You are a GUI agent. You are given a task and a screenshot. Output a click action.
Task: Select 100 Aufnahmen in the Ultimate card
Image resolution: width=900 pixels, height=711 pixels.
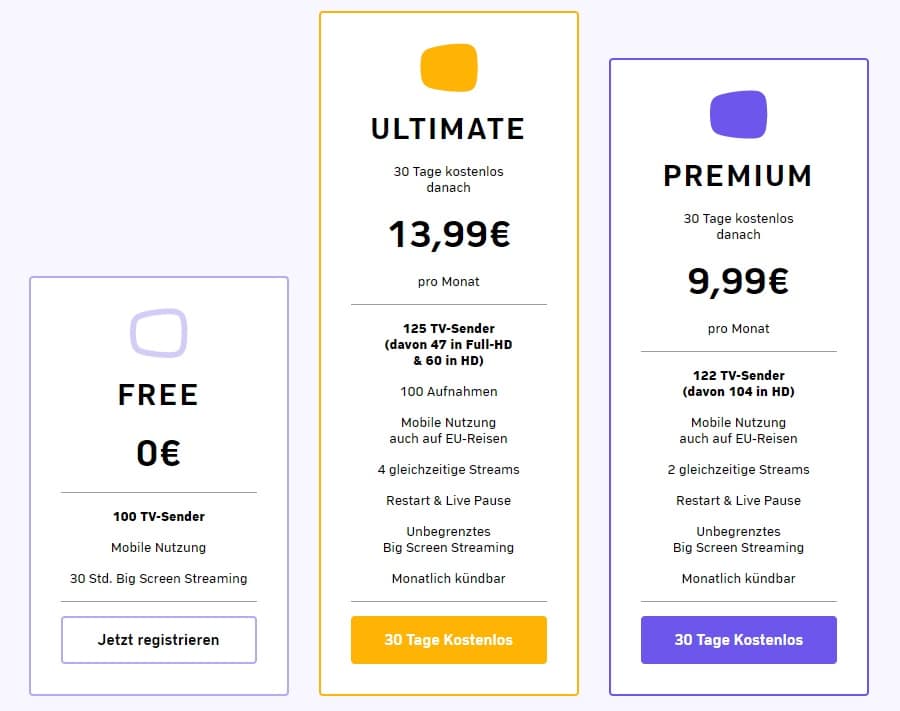click(x=448, y=392)
